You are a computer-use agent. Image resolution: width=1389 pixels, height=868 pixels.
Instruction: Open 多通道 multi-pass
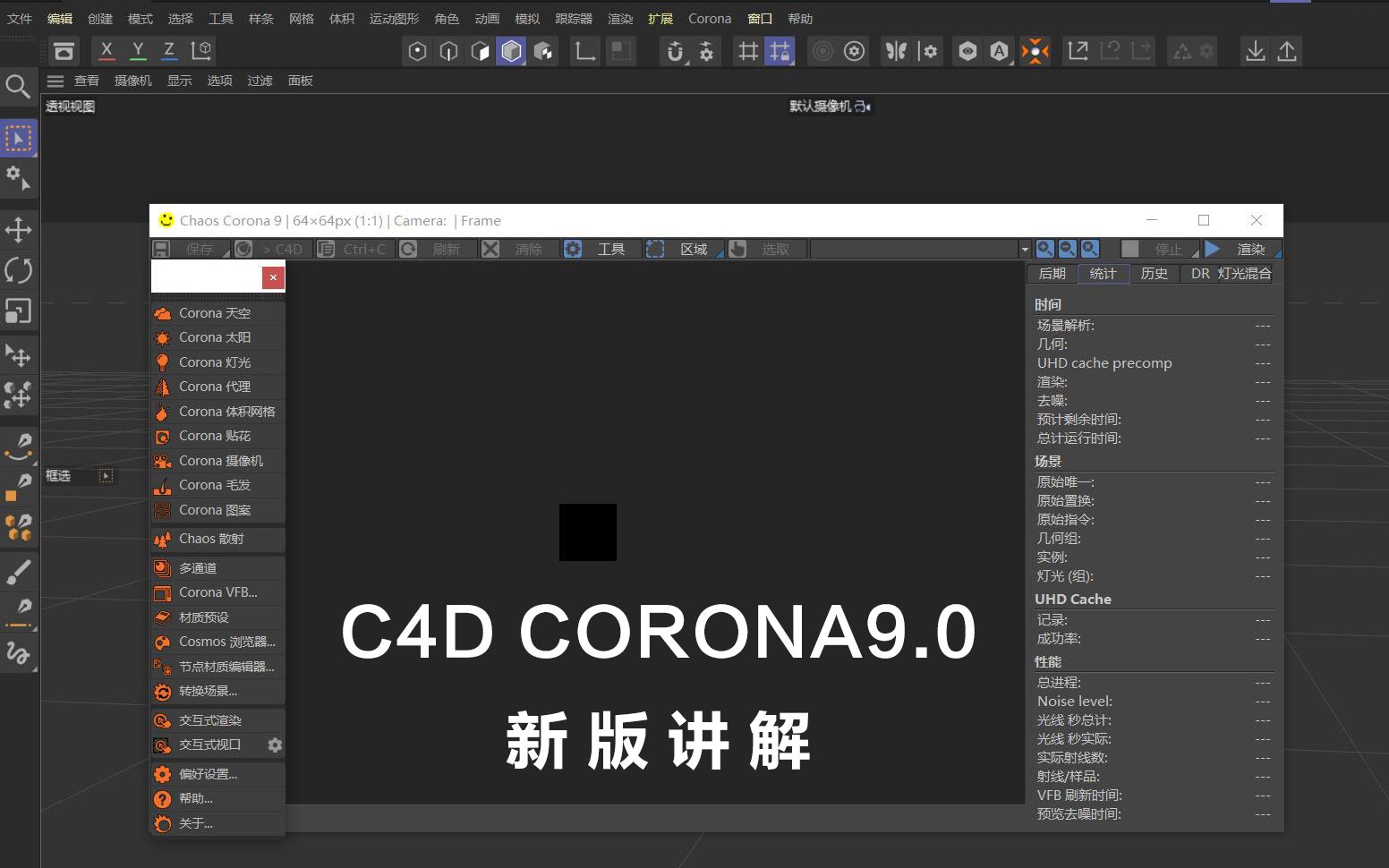click(218, 568)
